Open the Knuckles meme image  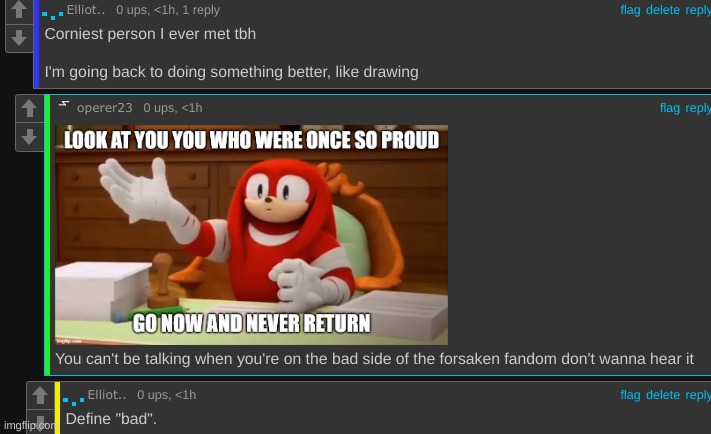(x=251, y=235)
